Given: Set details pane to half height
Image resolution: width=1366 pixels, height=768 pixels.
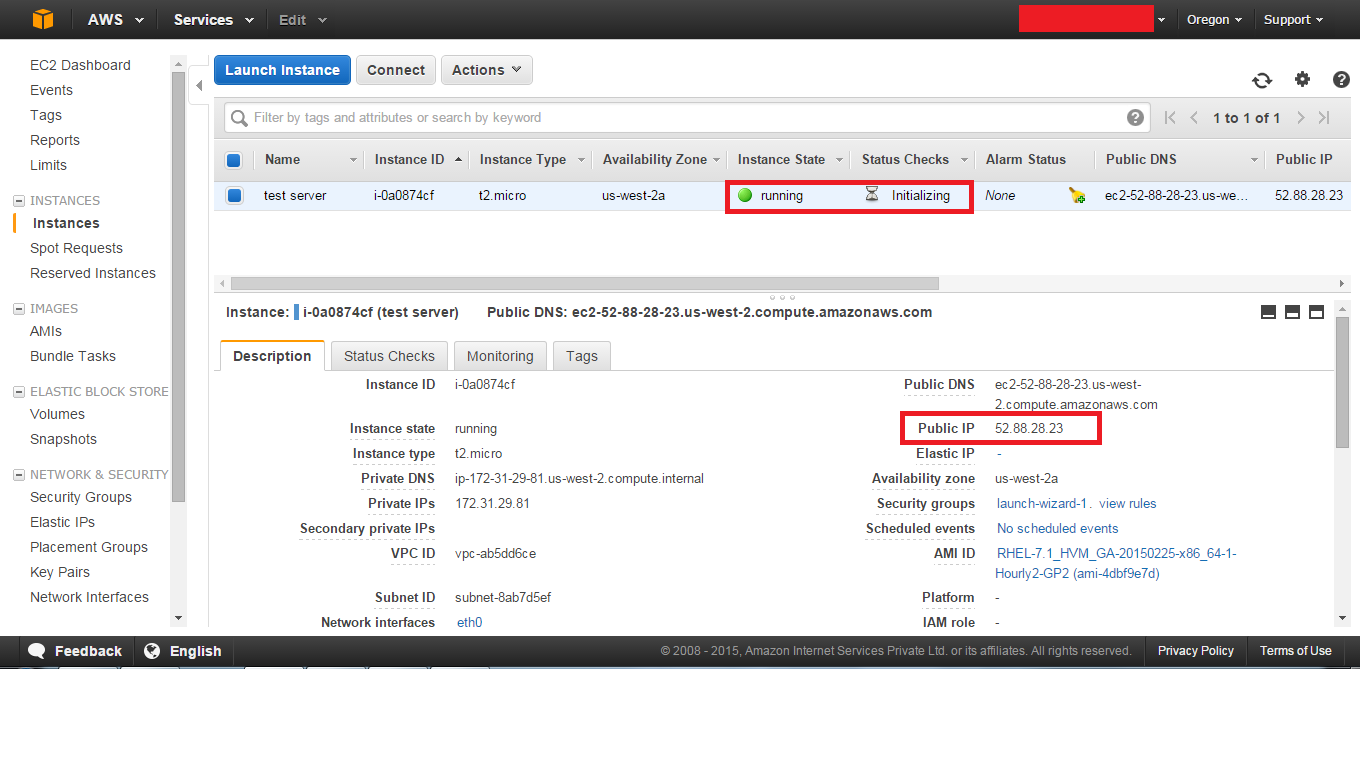Looking at the screenshot, I should (1292, 312).
